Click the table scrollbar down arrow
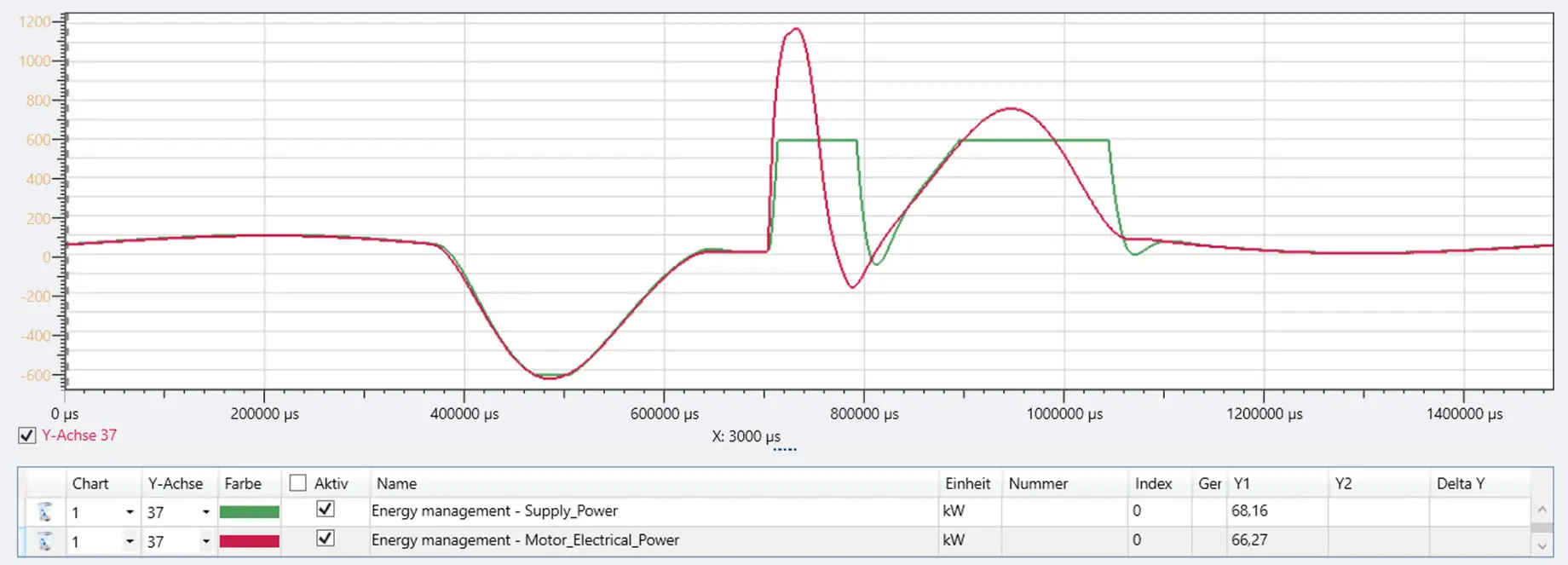The height and width of the screenshot is (565, 1568). (x=1542, y=545)
